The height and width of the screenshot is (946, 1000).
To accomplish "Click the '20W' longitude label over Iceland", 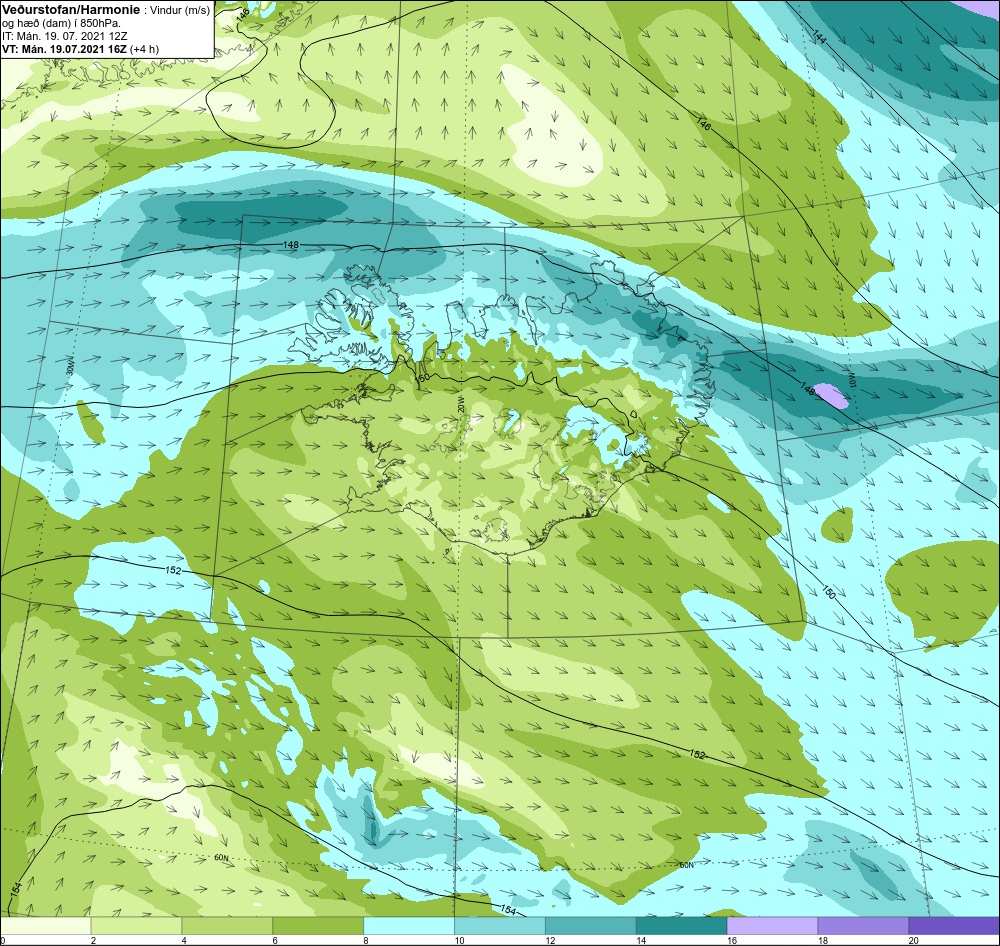I will tap(460, 404).
